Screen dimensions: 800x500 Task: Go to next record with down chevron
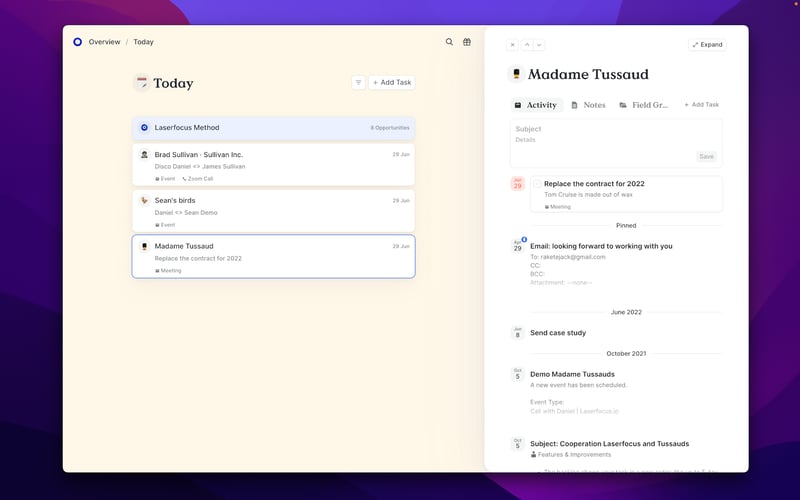coord(539,45)
